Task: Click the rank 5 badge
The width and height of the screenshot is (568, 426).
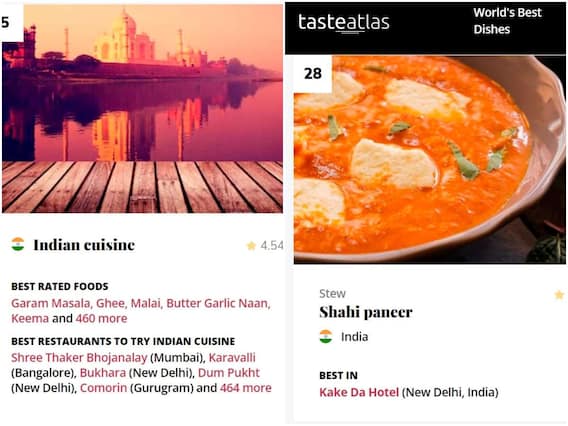Action: tap(11, 22)
